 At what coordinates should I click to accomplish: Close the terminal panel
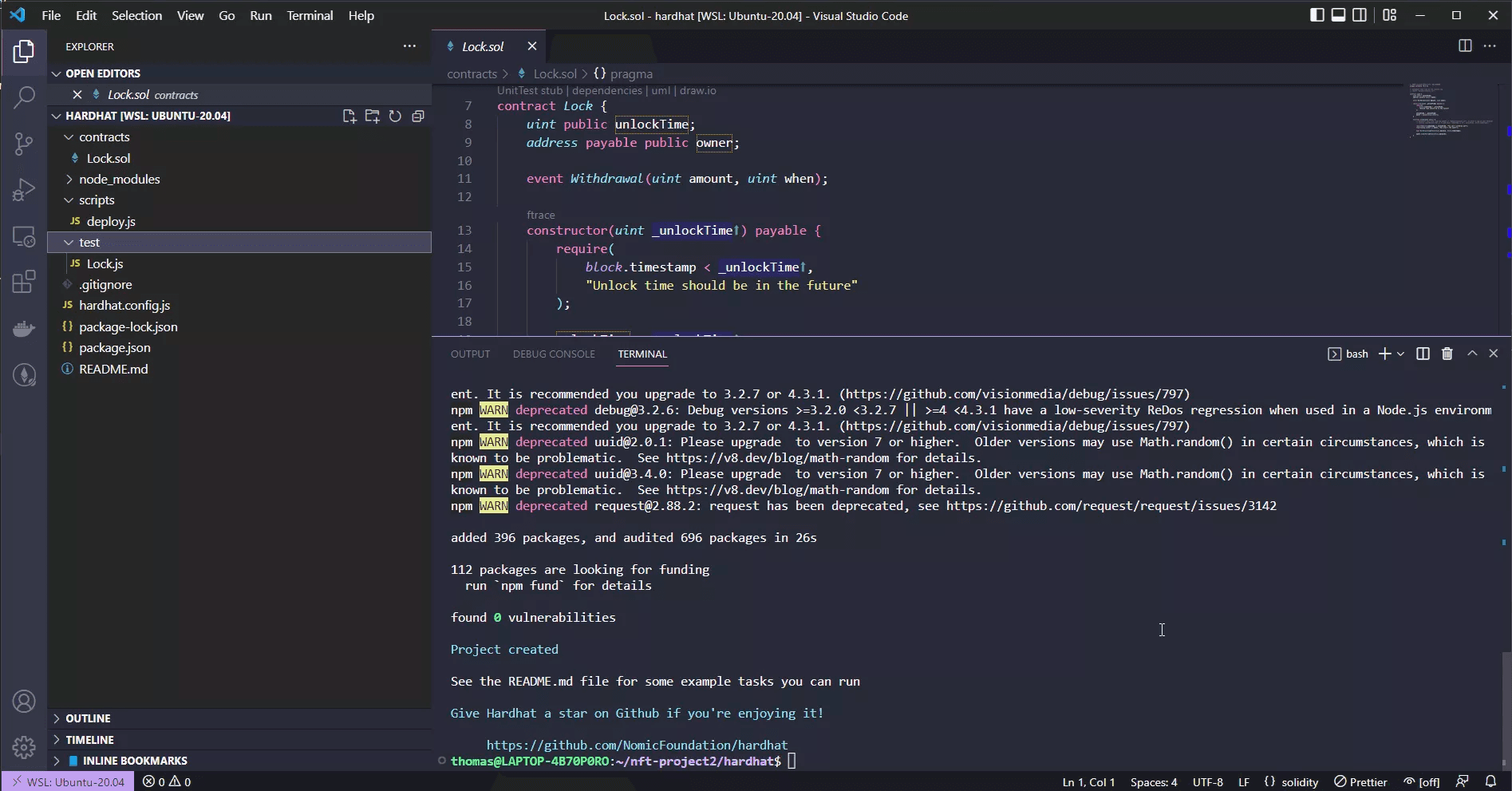1494,354
